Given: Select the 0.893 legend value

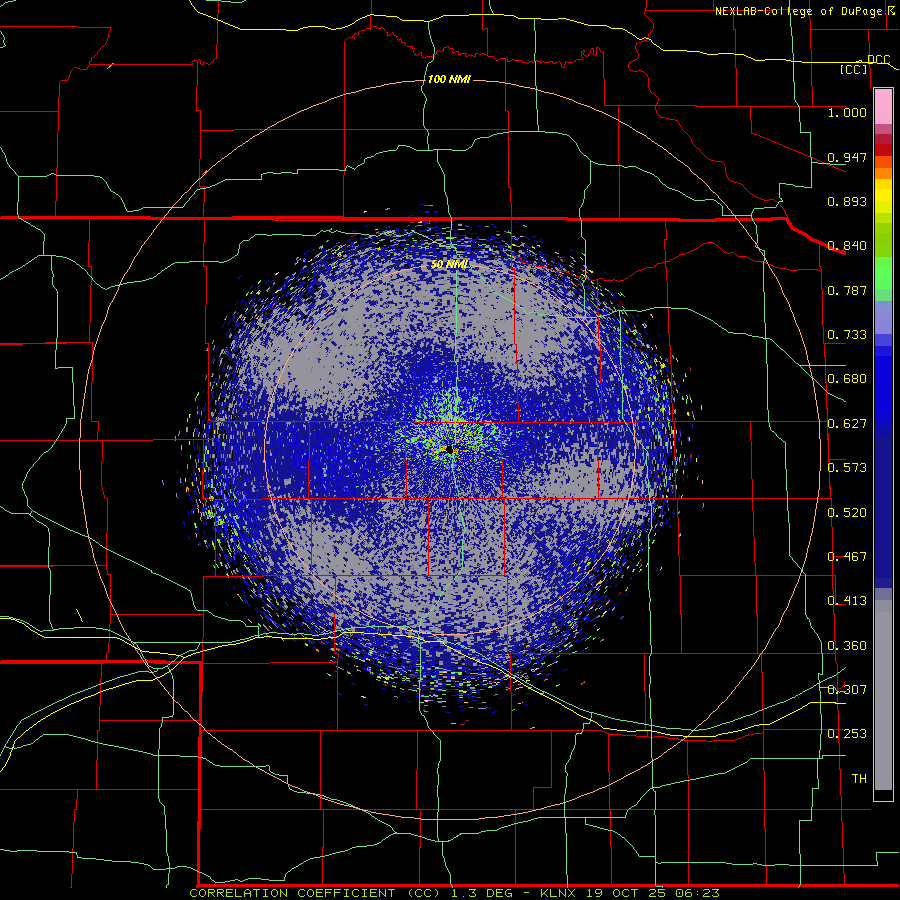Looking at the screenshot, I should (x=847, y=201).
